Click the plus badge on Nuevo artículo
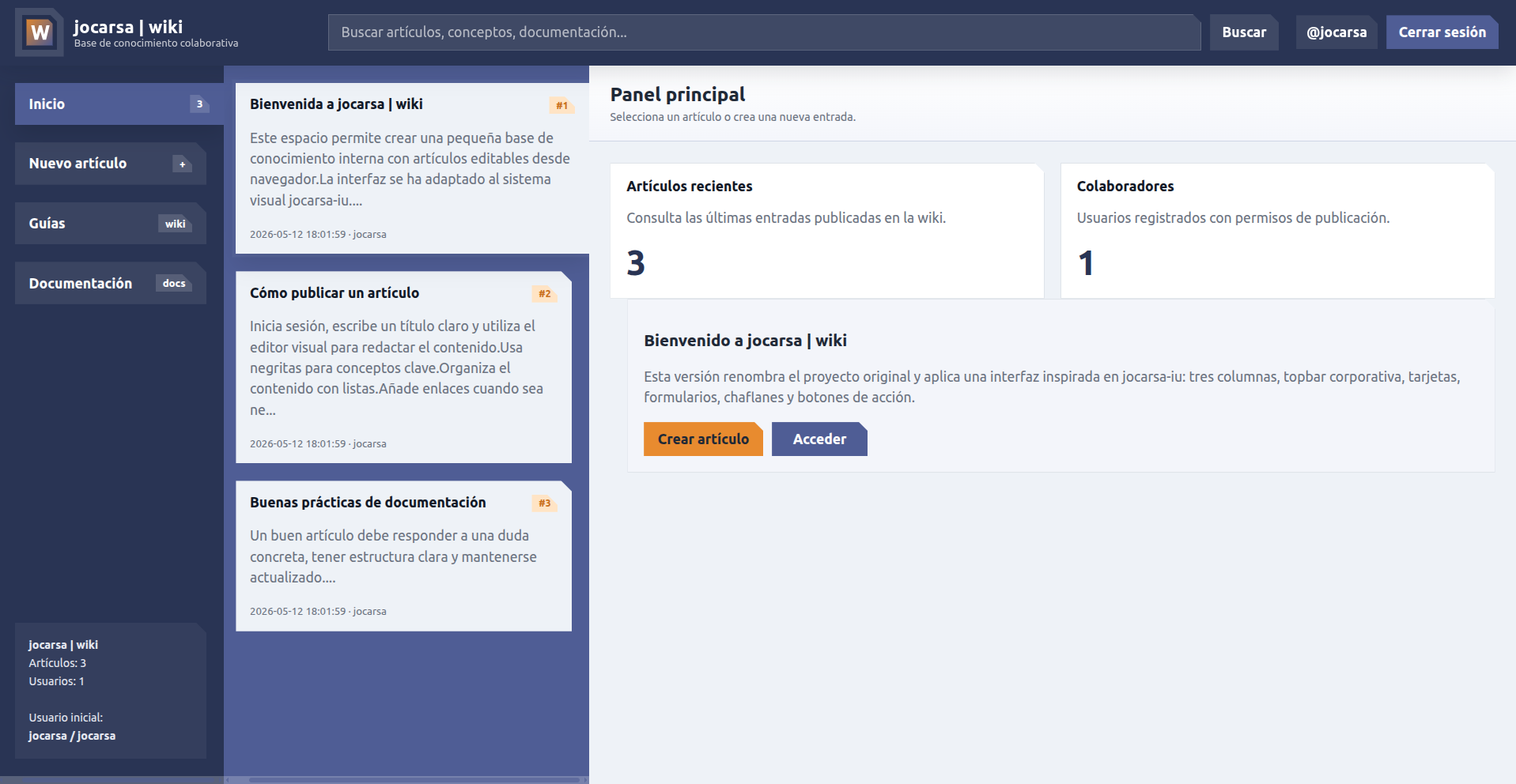Screen dimensions: 1516x784 coord(182,164)
